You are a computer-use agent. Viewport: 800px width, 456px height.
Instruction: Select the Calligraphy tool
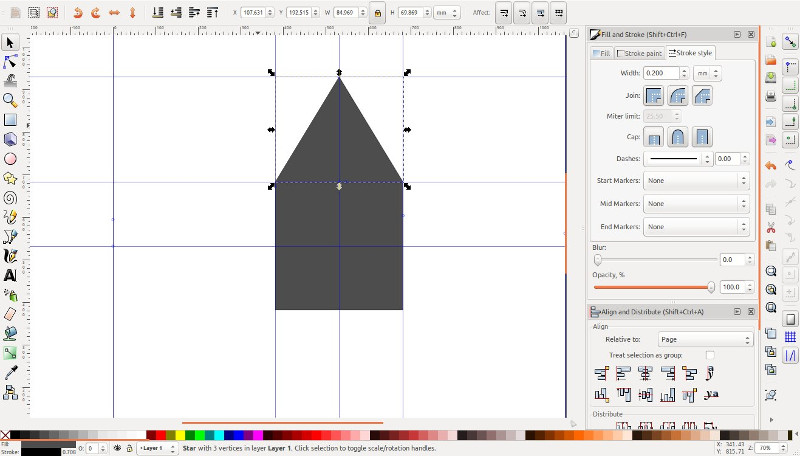pyautogui.click(x=10, y=256)
